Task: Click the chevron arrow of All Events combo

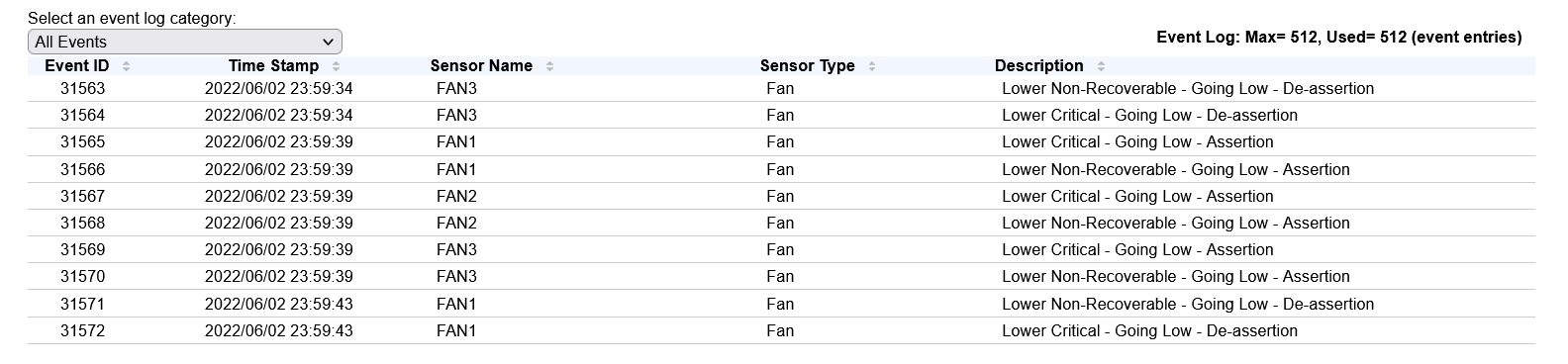Action: 329,42
